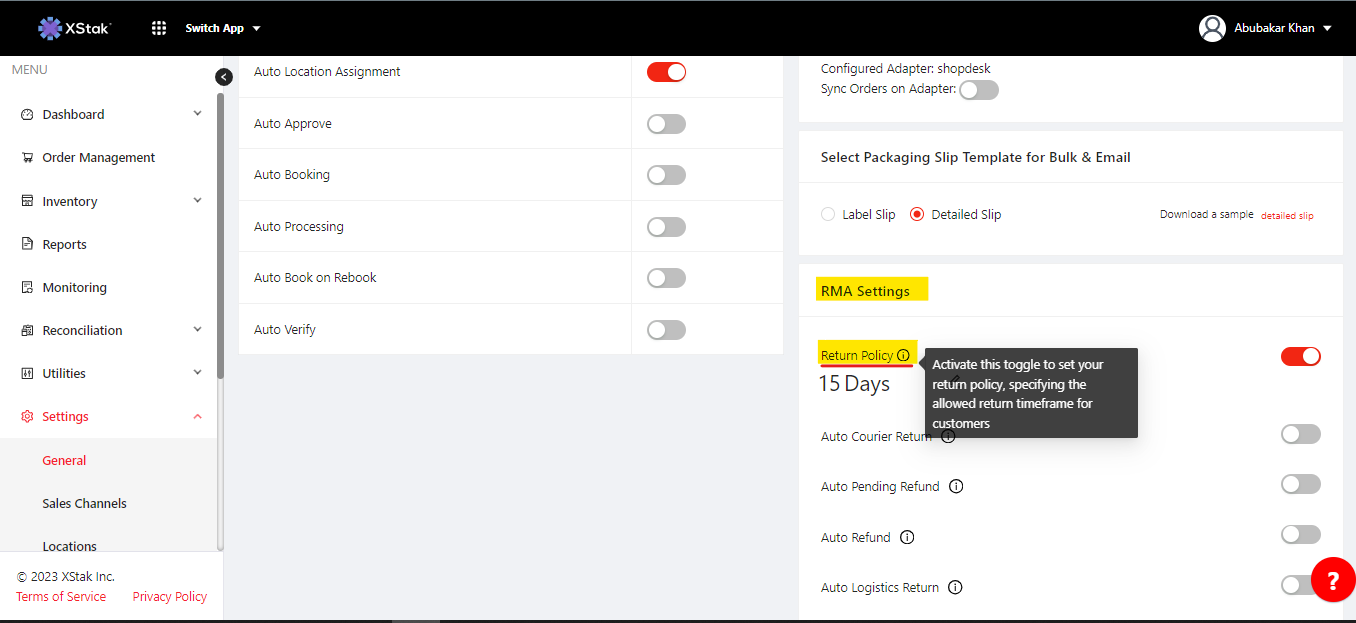Open the Privacy Policy link

pos(169,597)
